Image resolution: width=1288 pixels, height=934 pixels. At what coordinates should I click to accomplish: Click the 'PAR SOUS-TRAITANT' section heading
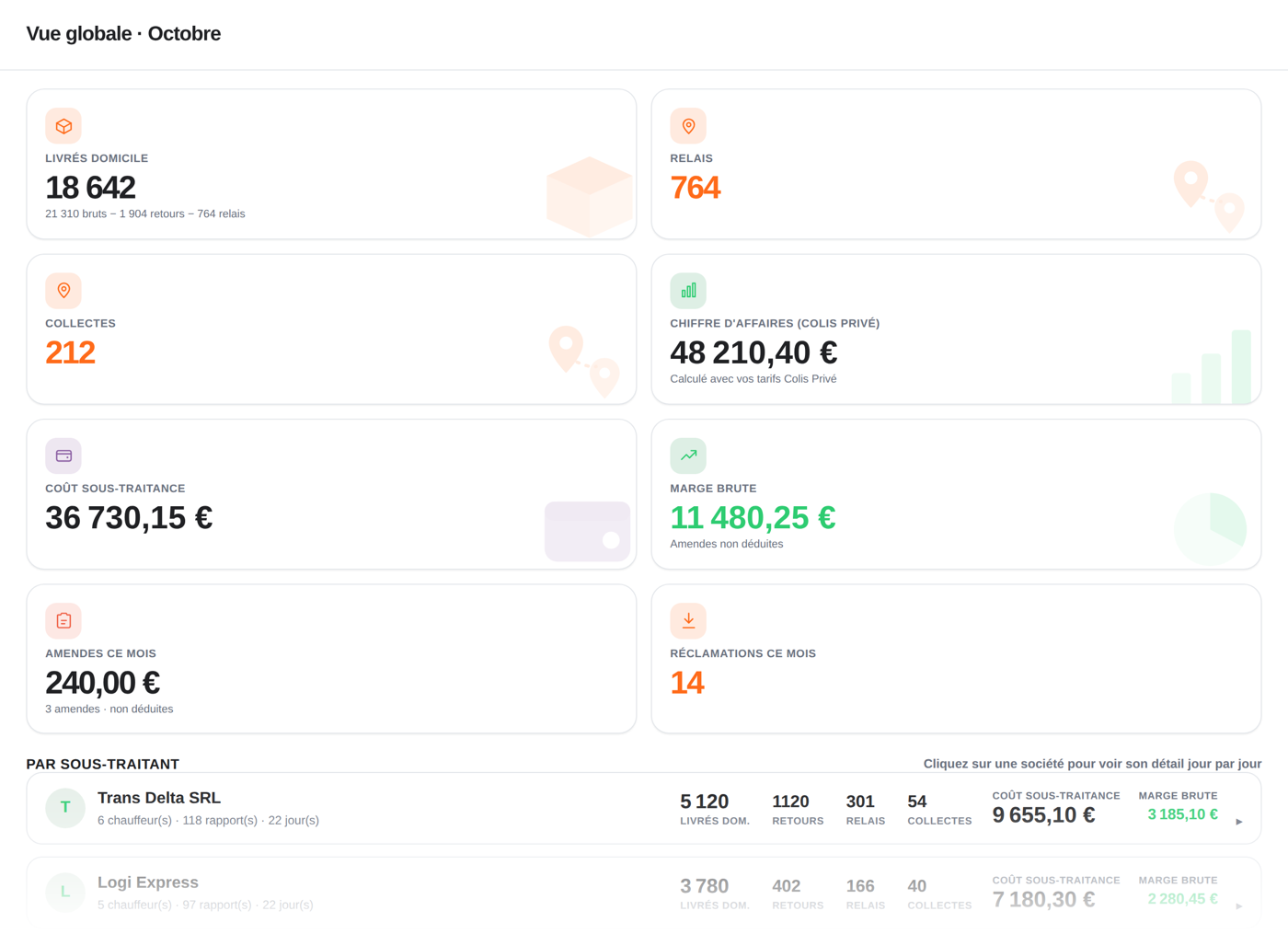[x=103, y=764]
